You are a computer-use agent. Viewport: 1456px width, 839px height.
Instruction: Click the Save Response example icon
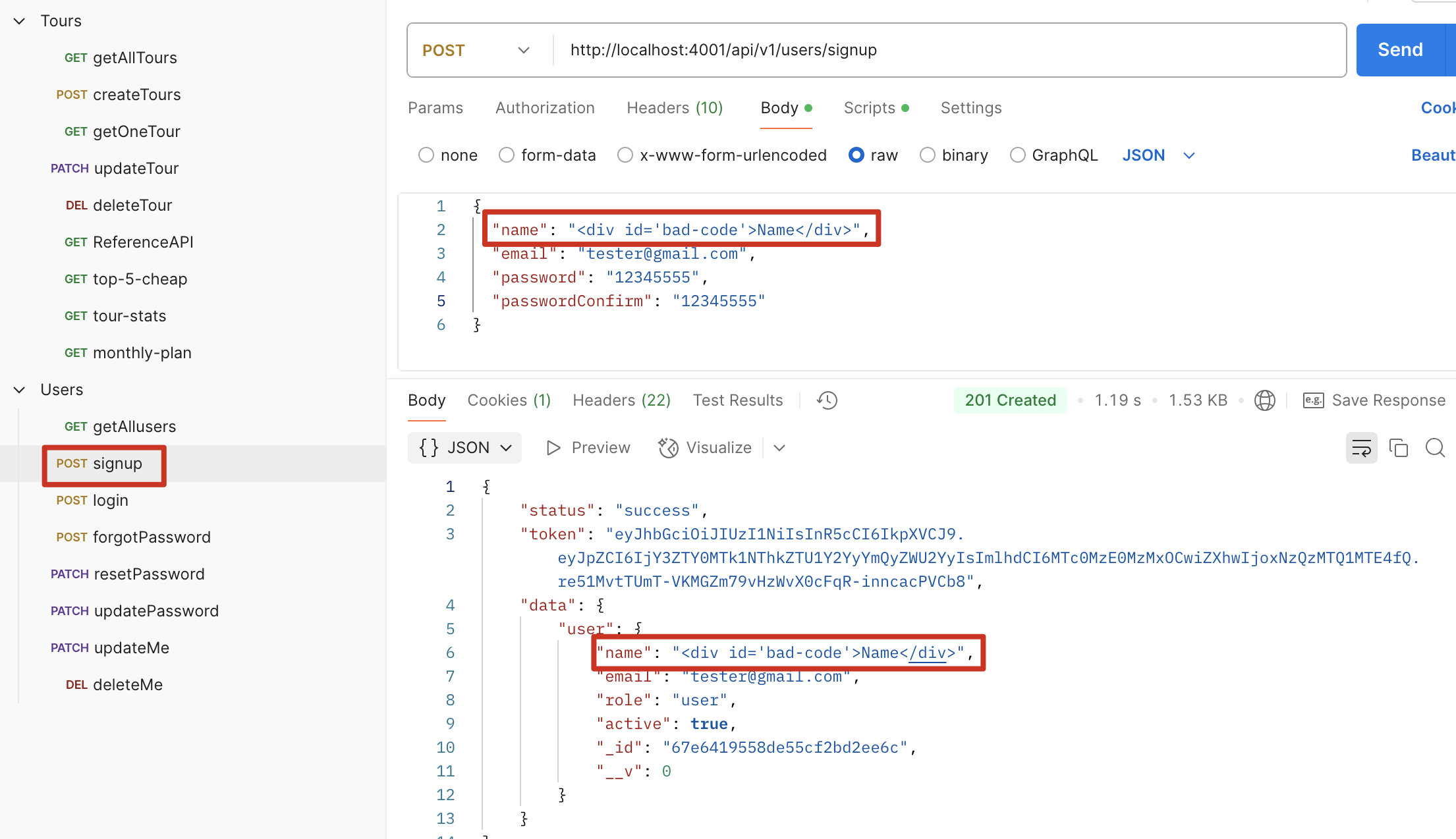point(1313,400)
